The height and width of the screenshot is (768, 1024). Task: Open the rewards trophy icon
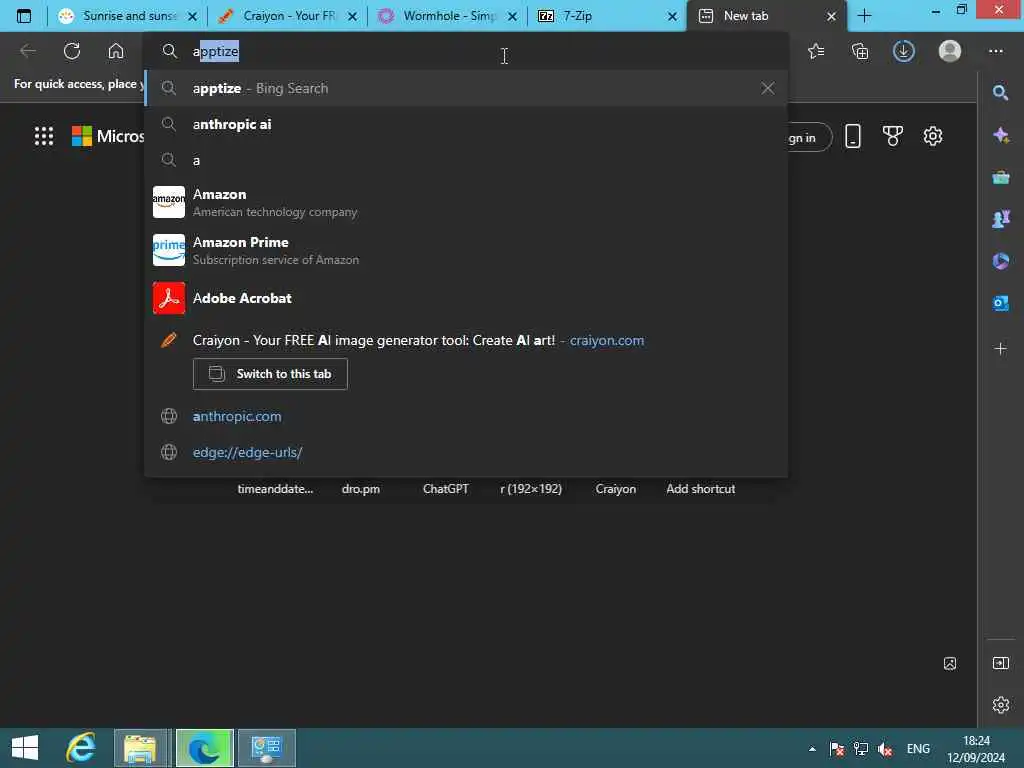tap(893, 136)
